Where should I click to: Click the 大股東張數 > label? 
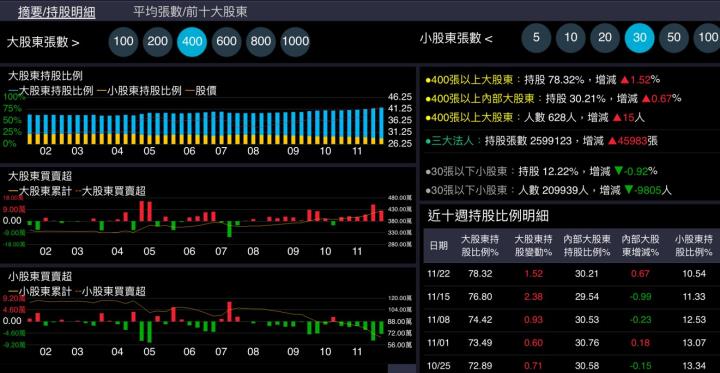(43, 43)
